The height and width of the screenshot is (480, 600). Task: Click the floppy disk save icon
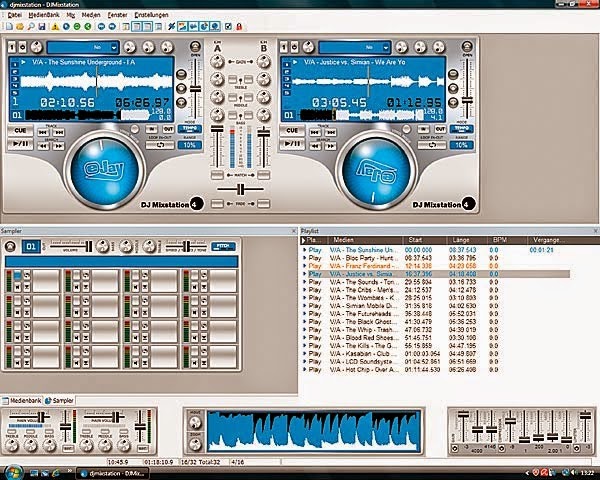pos(42,26)
